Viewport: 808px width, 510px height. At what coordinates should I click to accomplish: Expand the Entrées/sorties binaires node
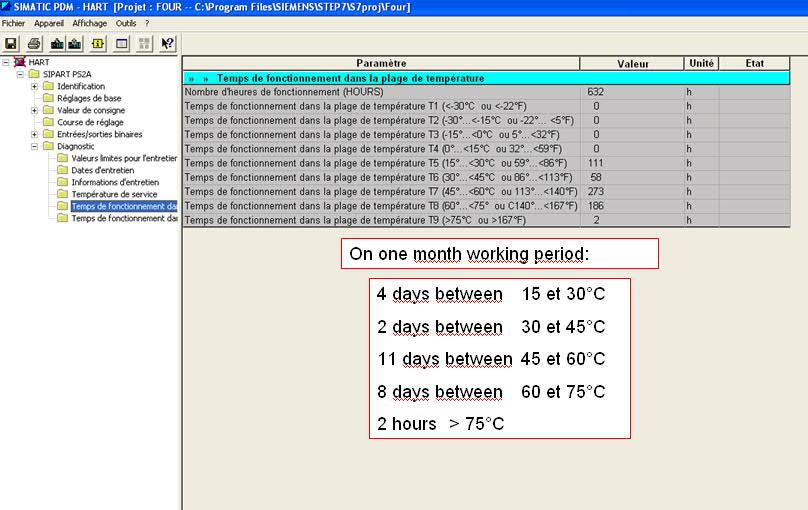[35, 134]
